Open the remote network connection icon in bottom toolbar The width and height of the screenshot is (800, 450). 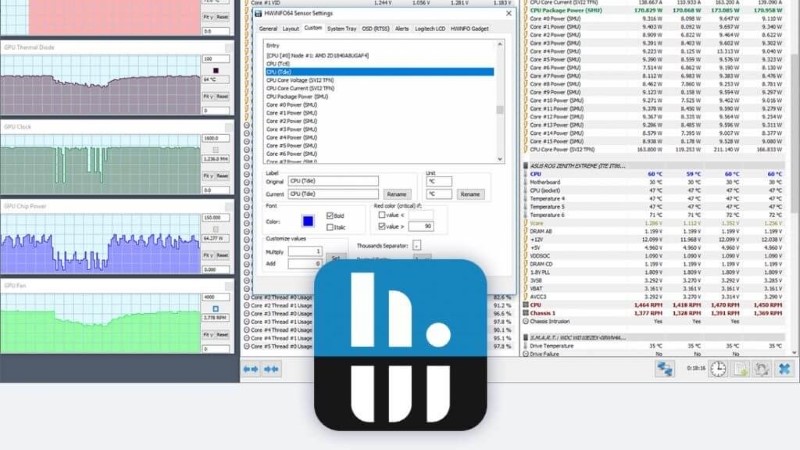pos(664,368)
